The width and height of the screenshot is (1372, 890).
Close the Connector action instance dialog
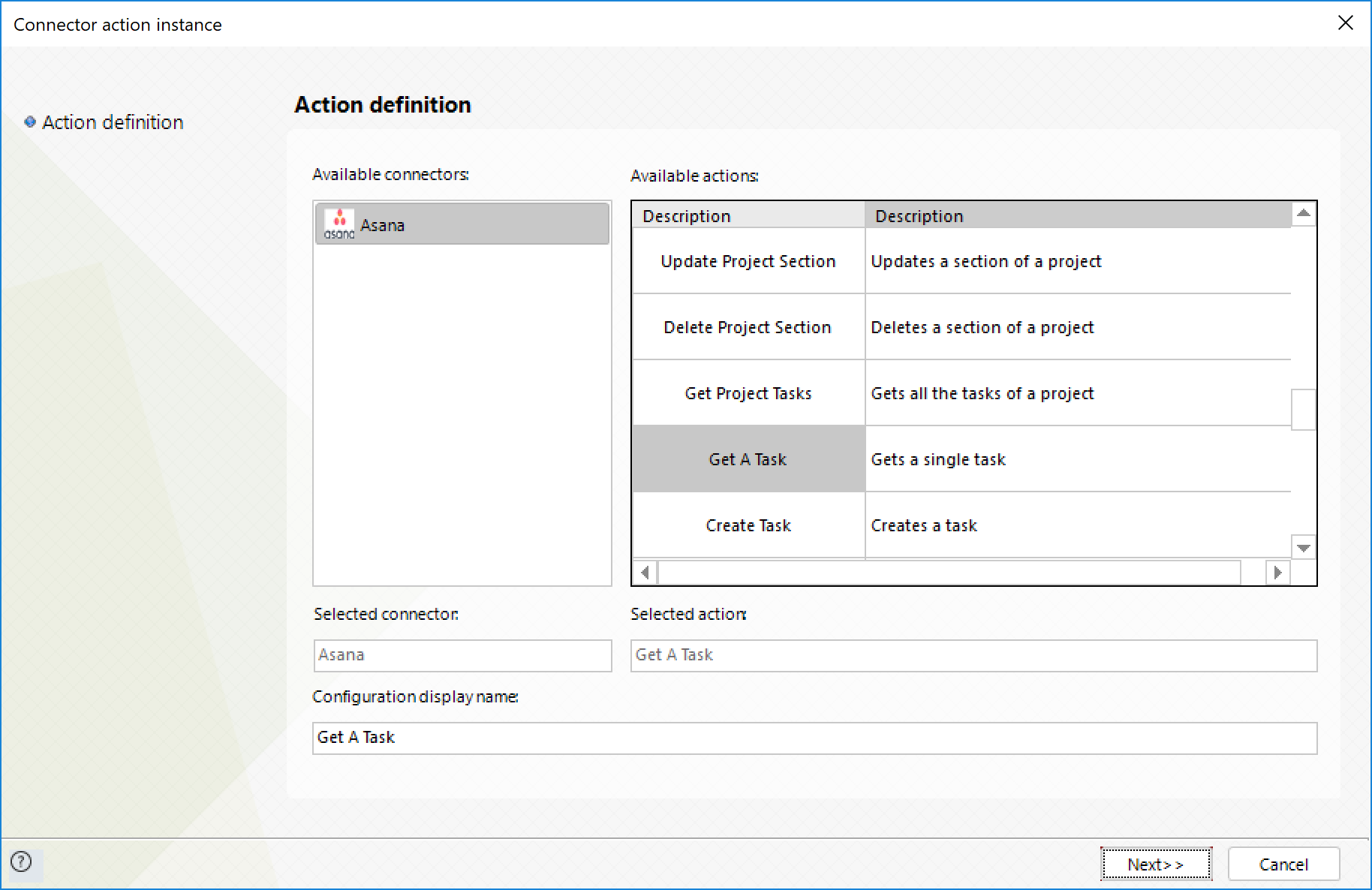click(1345, 23)
